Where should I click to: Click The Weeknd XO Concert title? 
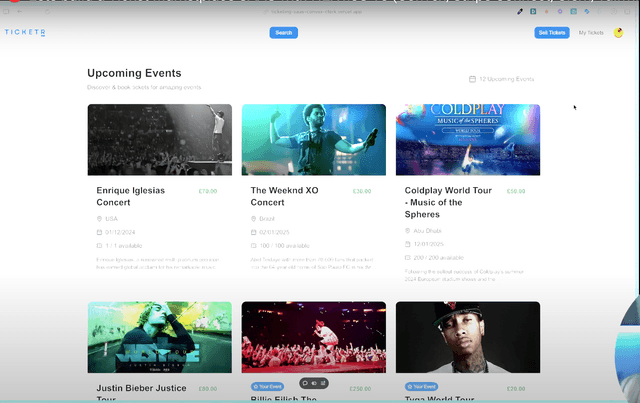[x=284, y=196]
